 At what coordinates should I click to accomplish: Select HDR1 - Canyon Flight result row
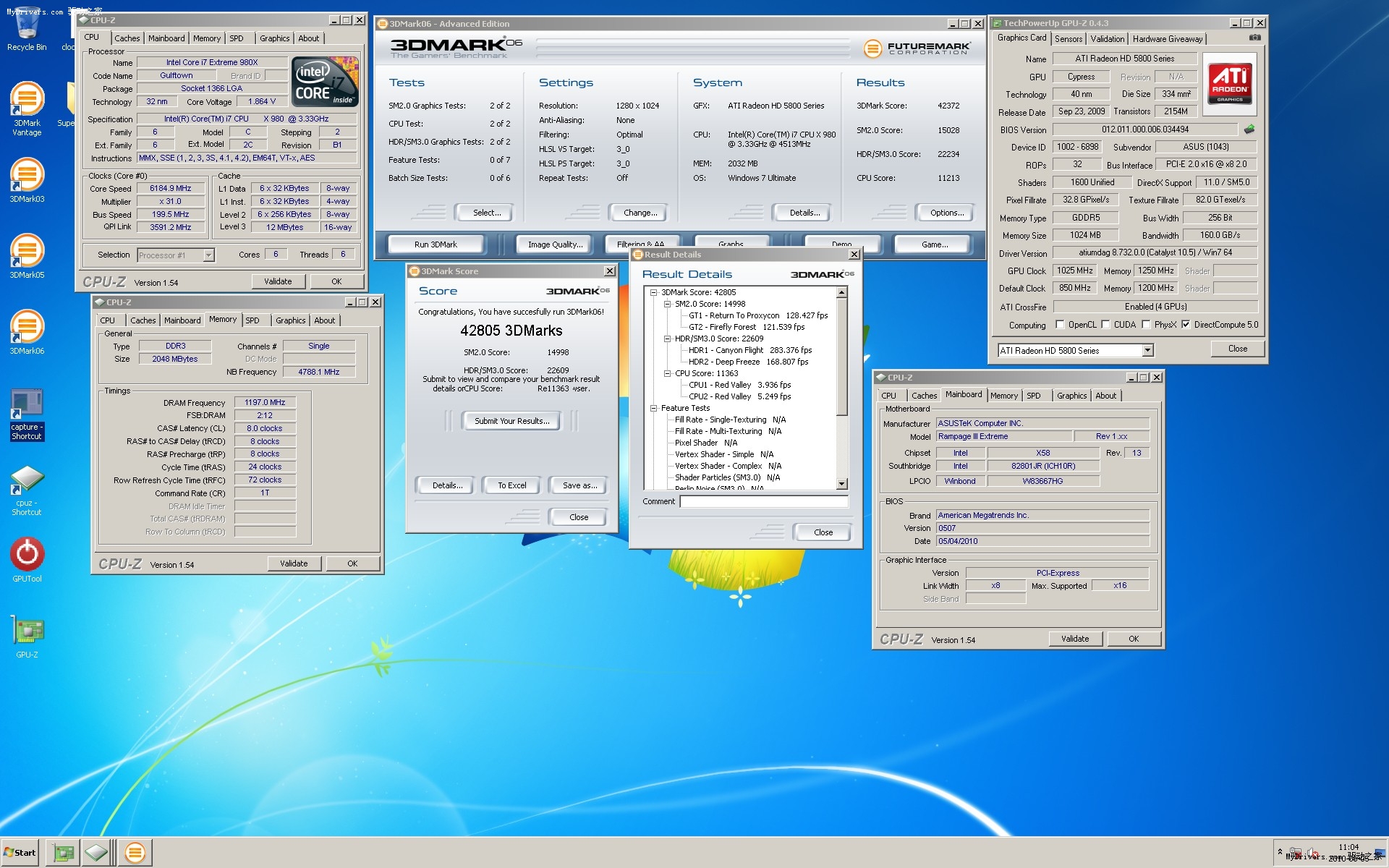749,350
